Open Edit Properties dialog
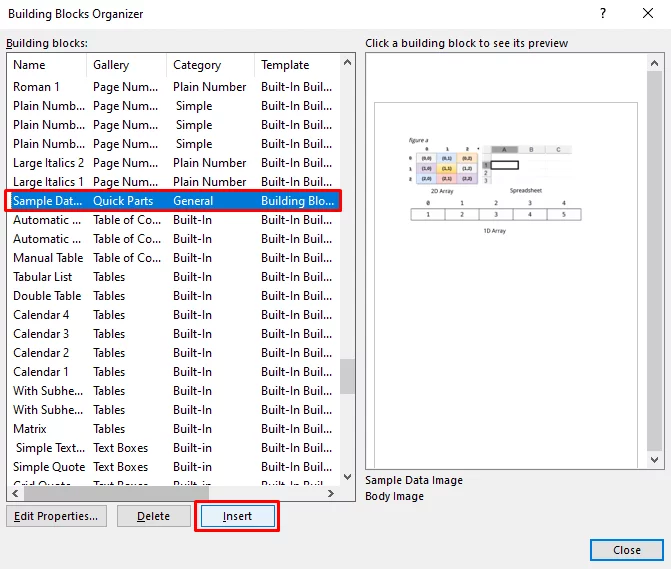 click(x=56, y=516)
